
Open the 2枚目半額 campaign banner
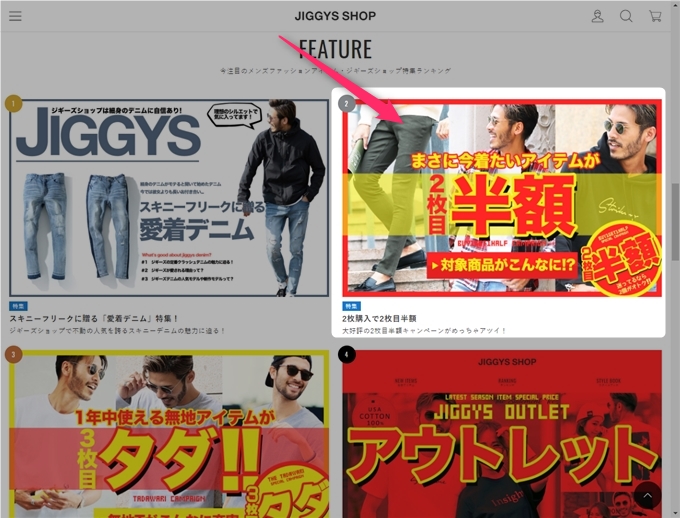click(x=502, y=198)
